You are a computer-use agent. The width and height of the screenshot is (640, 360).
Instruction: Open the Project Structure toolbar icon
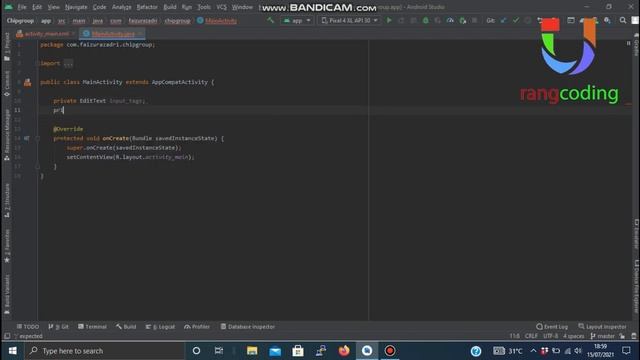coord(571,20)
